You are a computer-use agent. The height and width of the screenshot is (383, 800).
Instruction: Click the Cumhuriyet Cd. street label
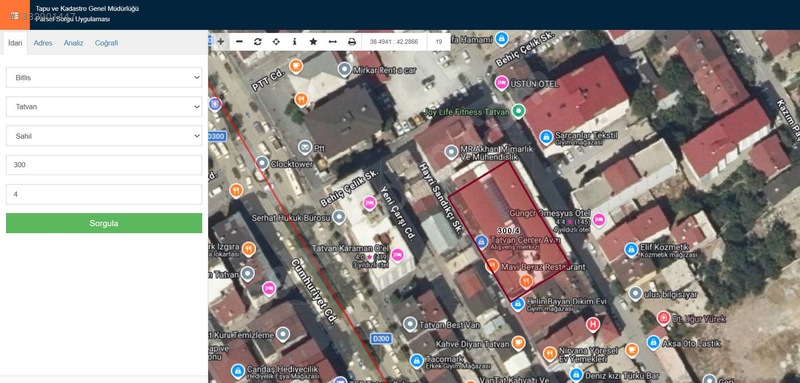point(314,291)
